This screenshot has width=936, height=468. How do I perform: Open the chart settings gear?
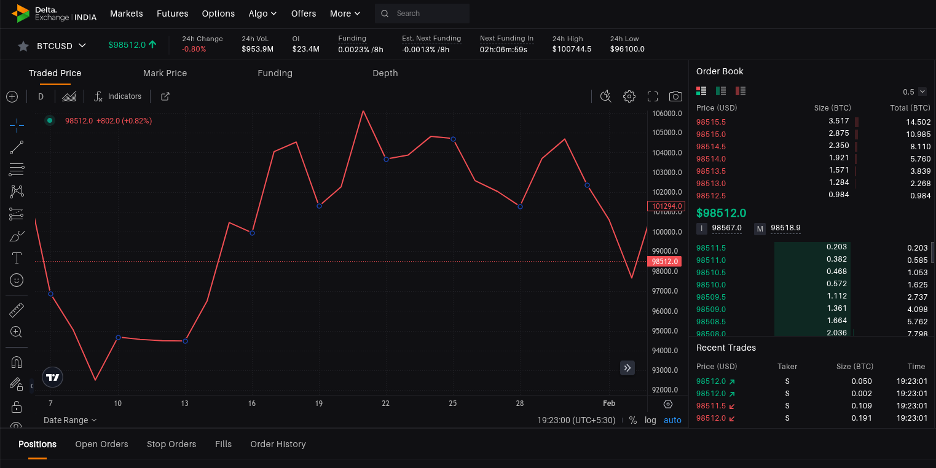coord(629,97)
